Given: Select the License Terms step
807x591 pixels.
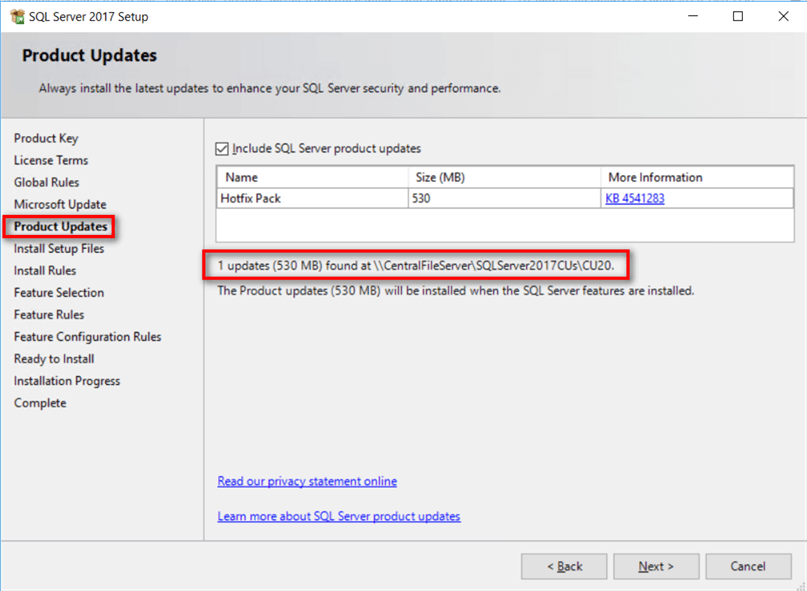Looking at the screenshot, I should 51,160.
